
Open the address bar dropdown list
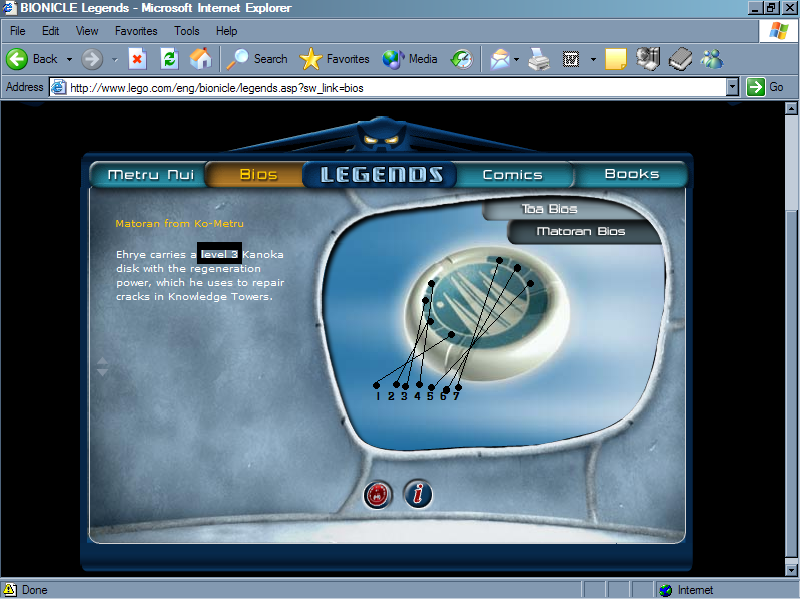[x=732, y=87]
